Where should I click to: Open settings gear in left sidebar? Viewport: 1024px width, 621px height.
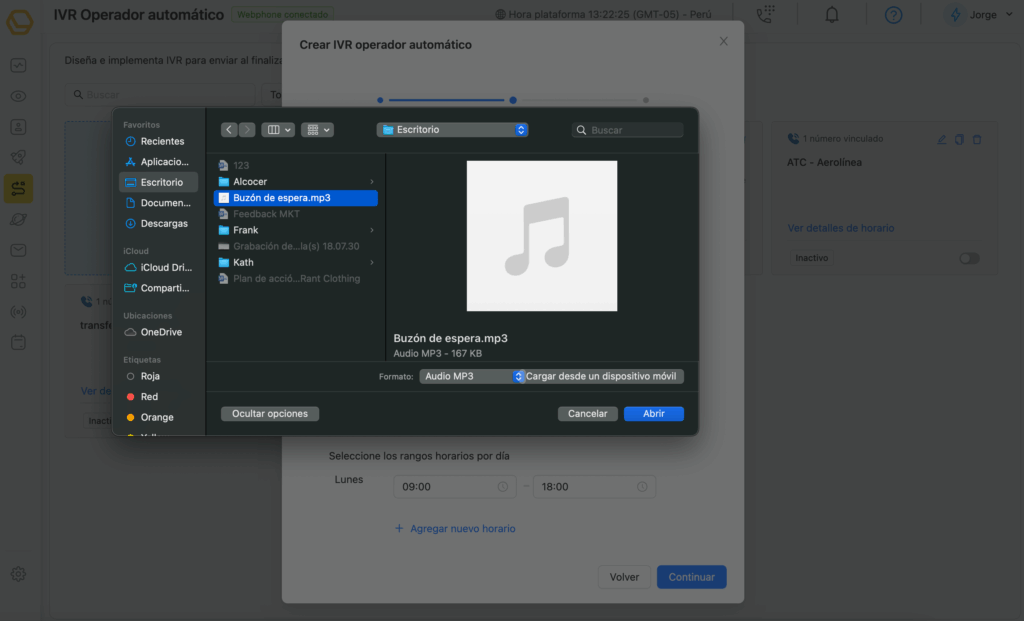coord(18,574)
